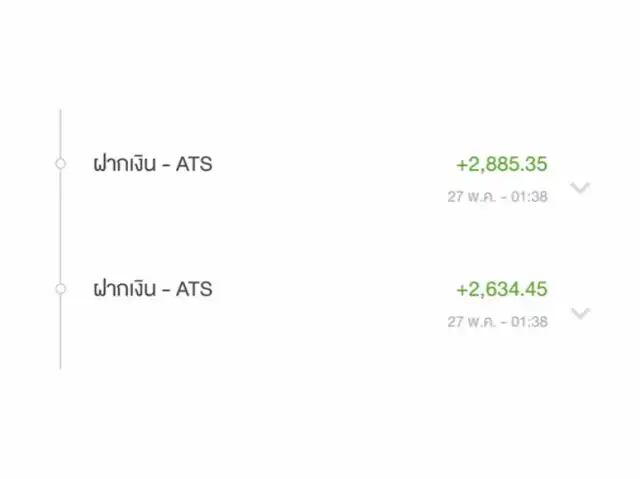Image resolution: width=640 pixels, height=479 pixels.
Task: Click the green +2,885.35 amount
Action: click(x=502, y=164)
